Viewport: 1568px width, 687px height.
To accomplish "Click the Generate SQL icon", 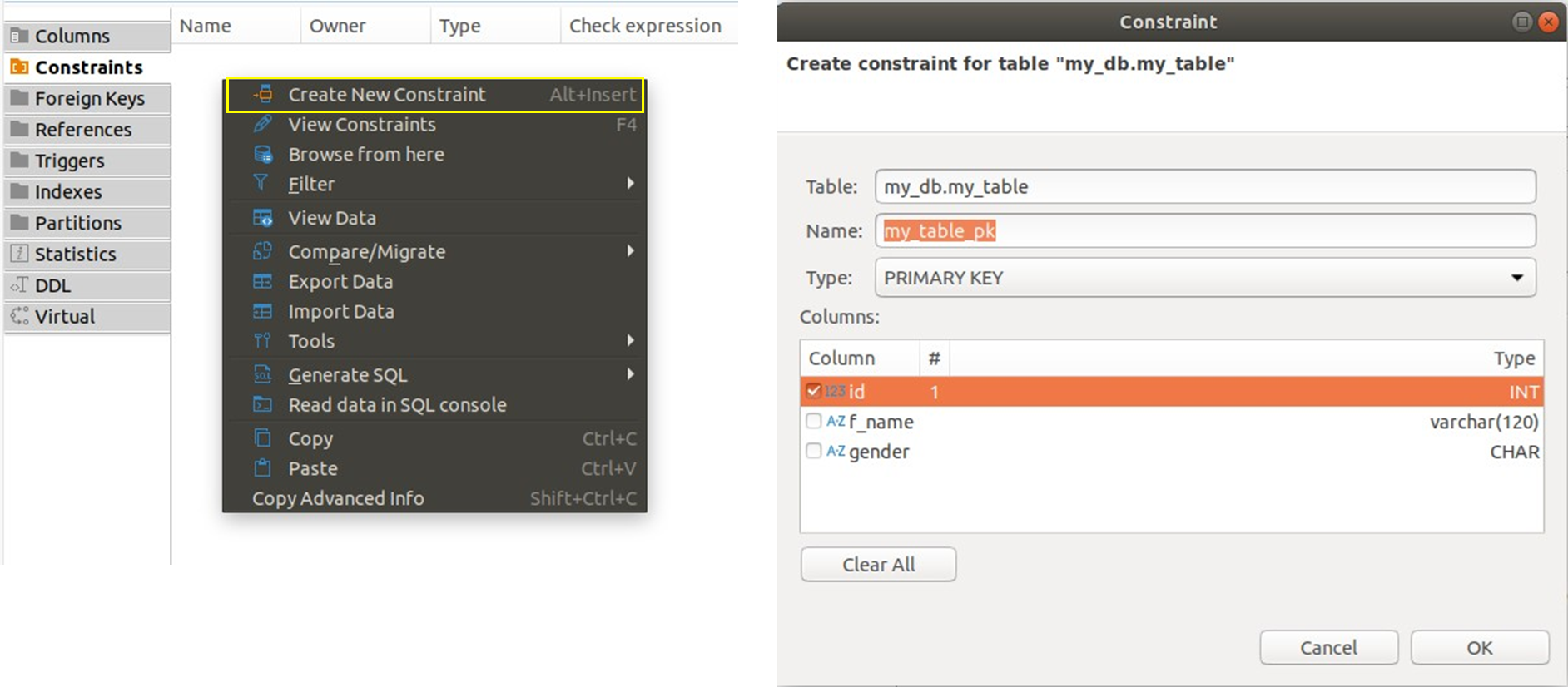I will tap(263, 374).
